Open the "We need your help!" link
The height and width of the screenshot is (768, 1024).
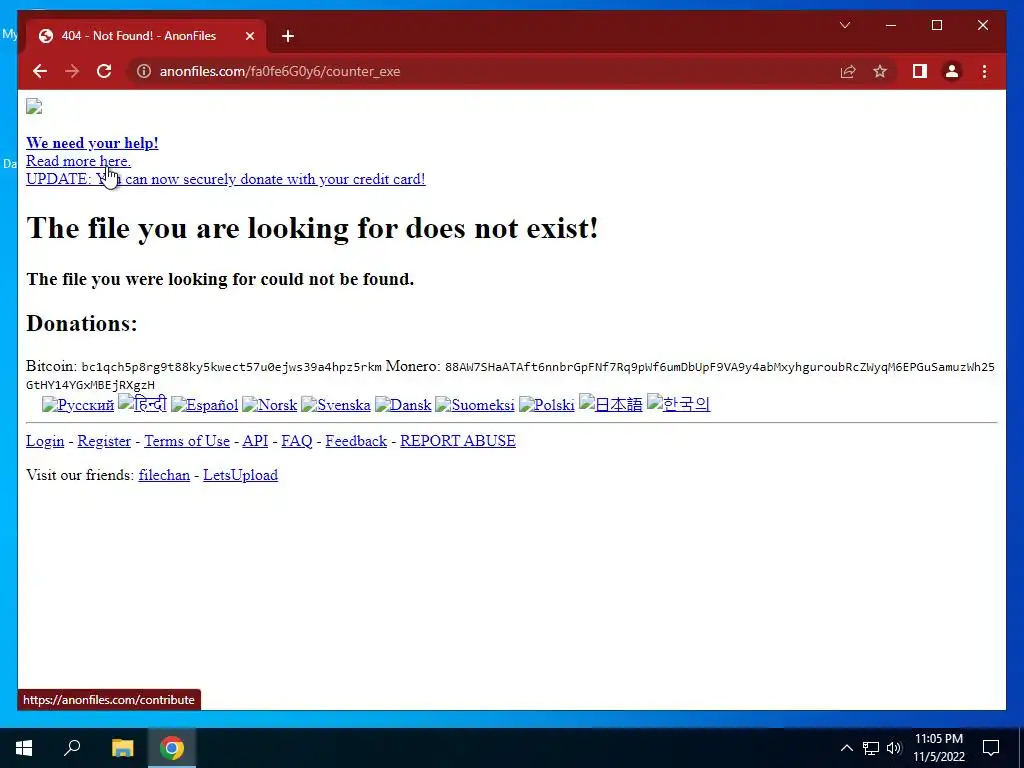[x=92, y=143]
